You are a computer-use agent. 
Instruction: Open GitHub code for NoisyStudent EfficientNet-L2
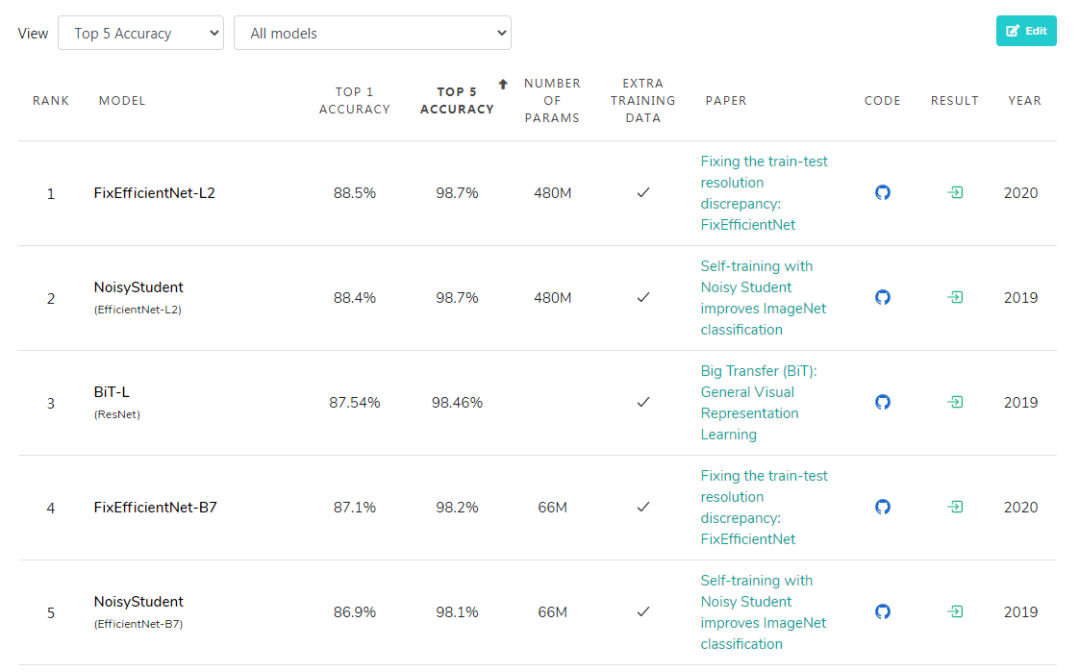882,297
